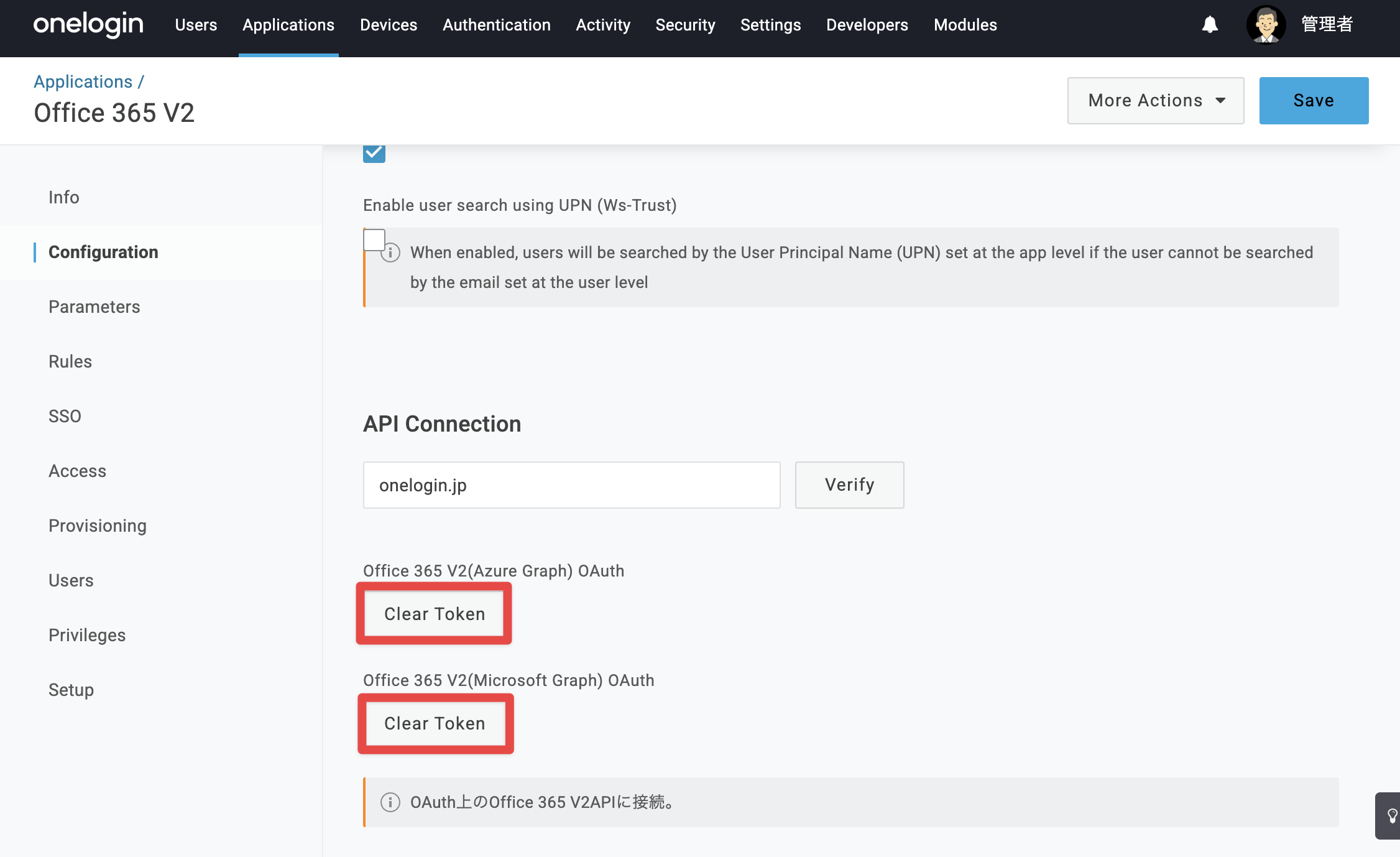1400x857 pixels.
Task: Verify the API connection domain
Action: point(850,485)
